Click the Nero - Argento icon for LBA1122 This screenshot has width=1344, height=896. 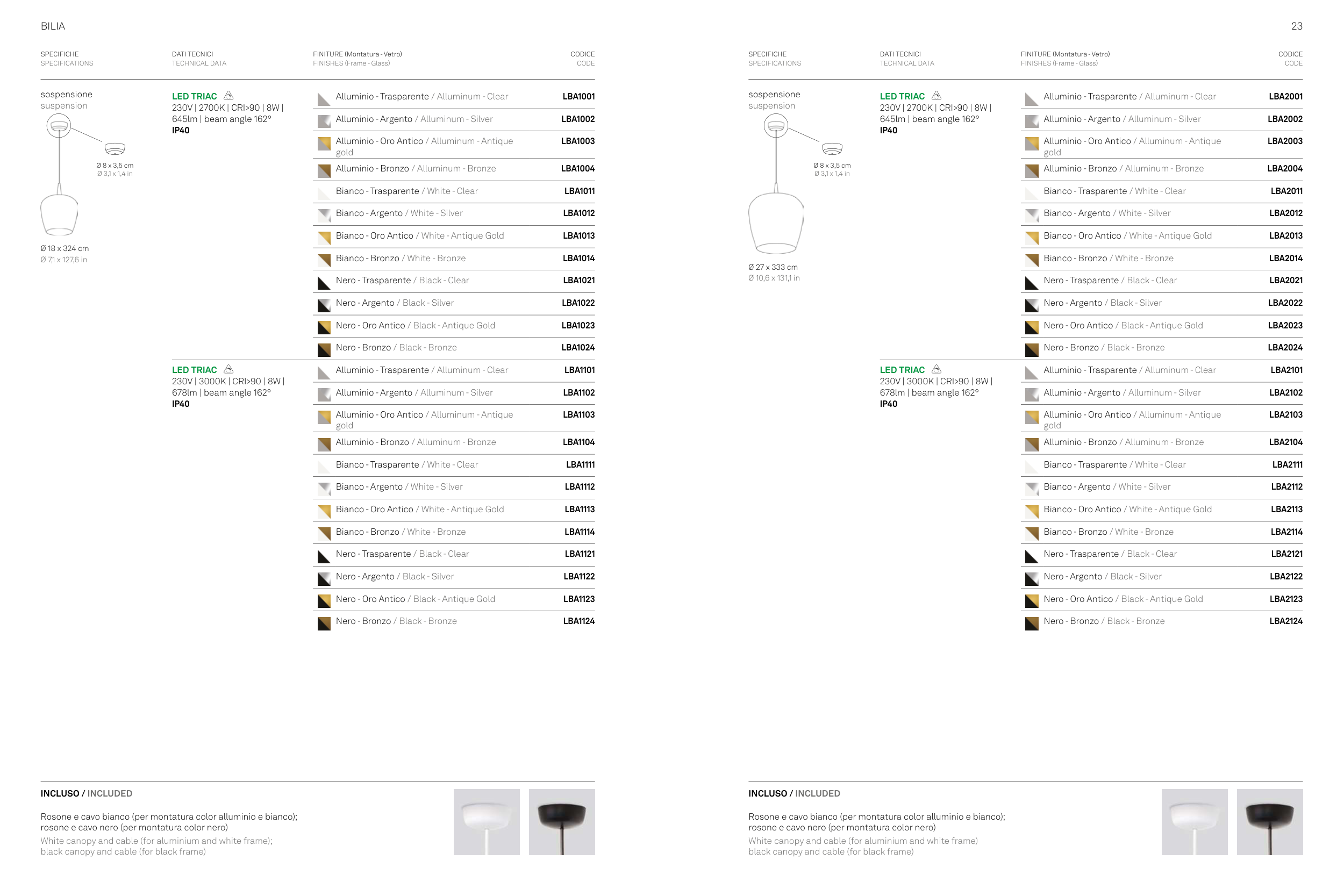[x=324, y=579]
